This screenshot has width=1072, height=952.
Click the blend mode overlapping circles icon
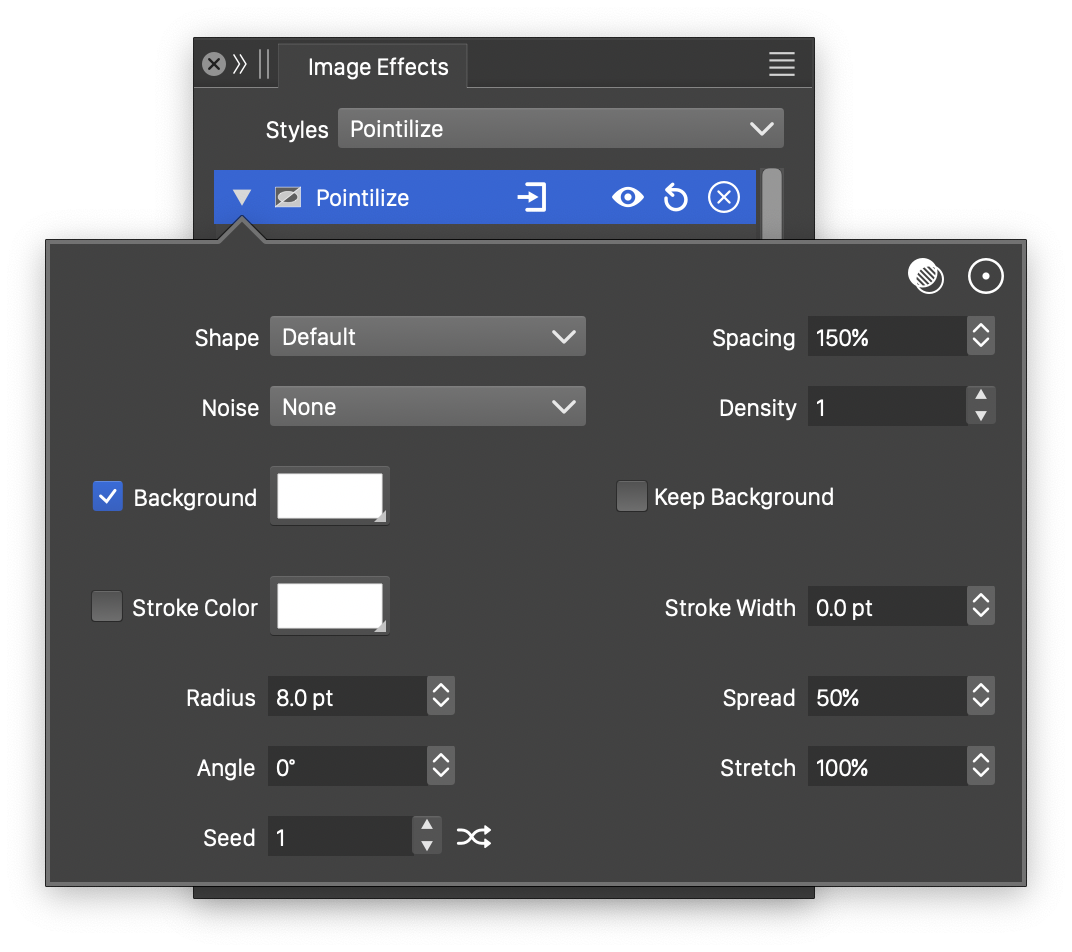926,276
